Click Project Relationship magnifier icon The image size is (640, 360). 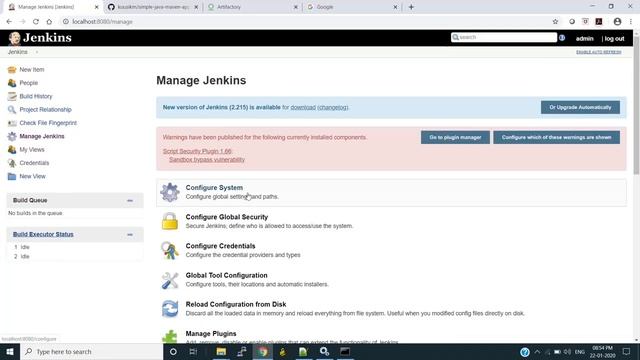(12, 109)
